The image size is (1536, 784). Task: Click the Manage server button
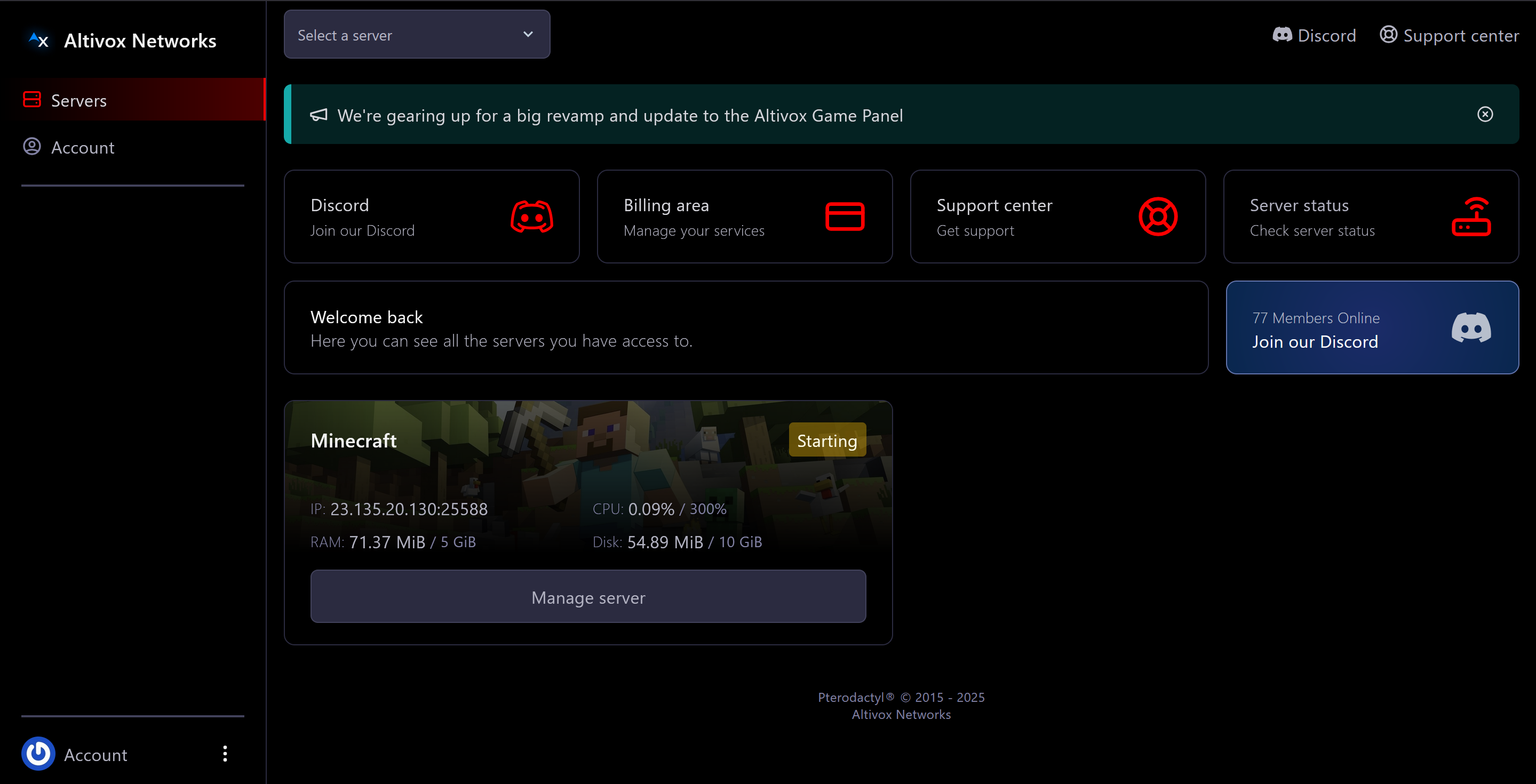click(x=587, y=597)
